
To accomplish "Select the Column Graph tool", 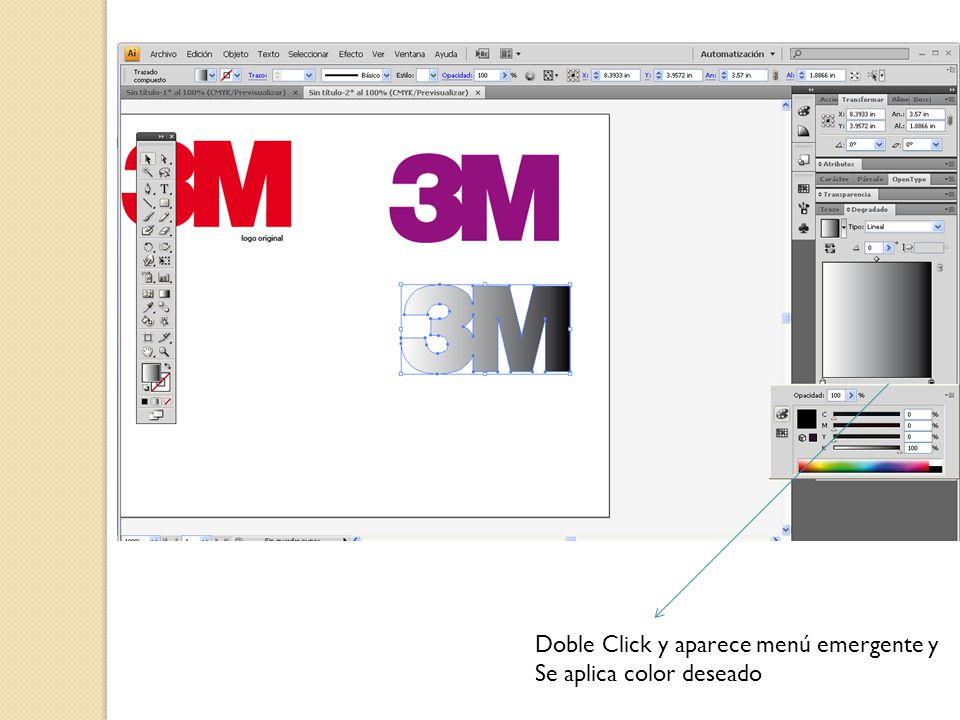I will 164,277.
